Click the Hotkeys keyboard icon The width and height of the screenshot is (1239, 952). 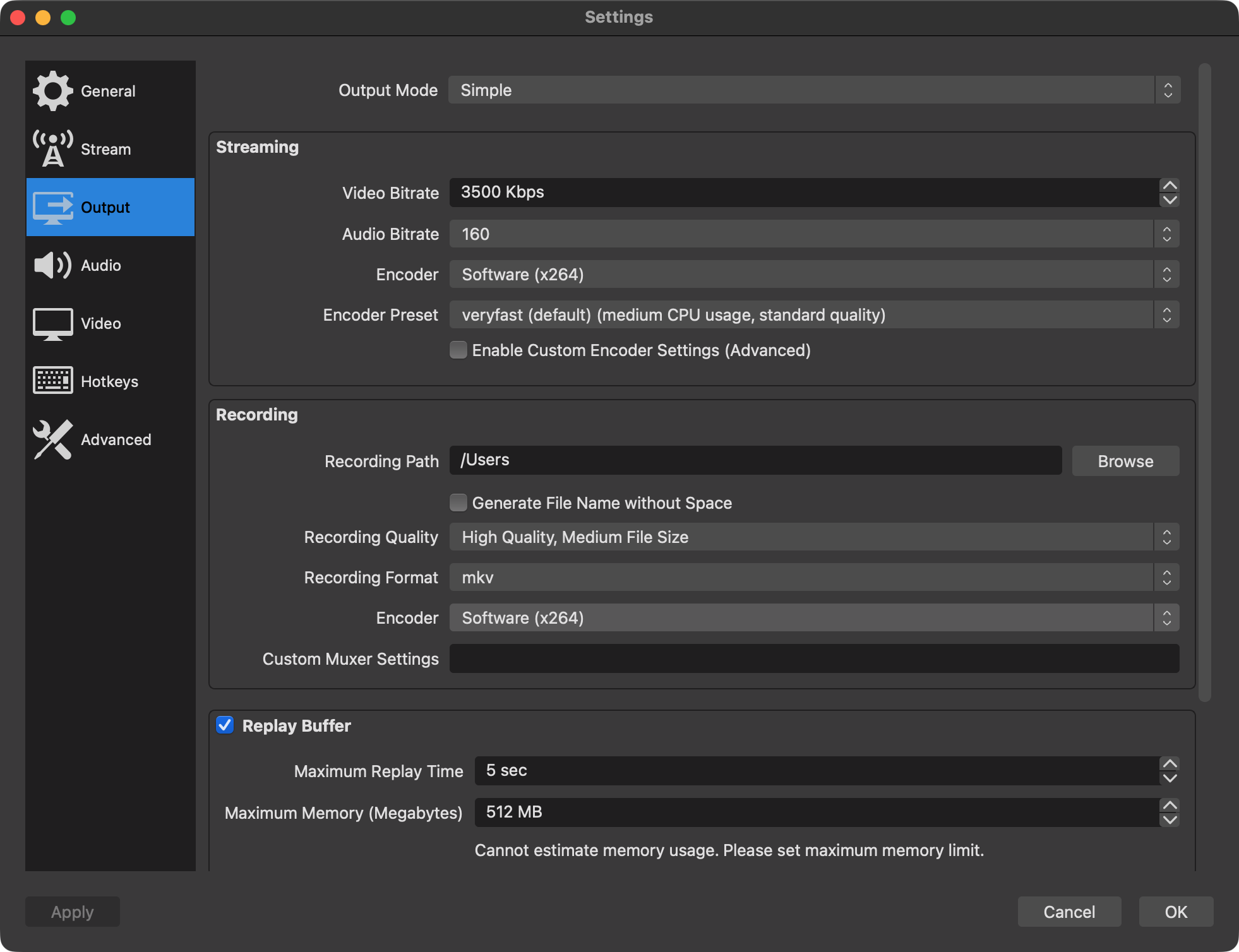coord(52,381)
